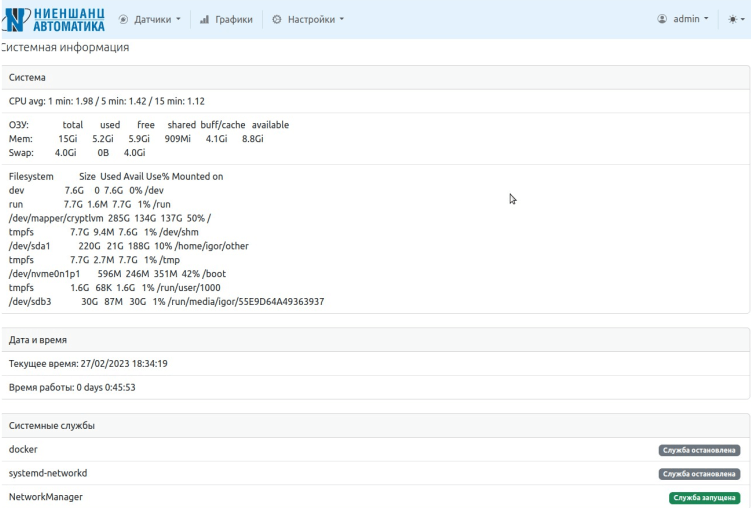Click the bar chart icon beside Графики
The image size is (751, 508).
pyautogui.click(x=205, y=19)
